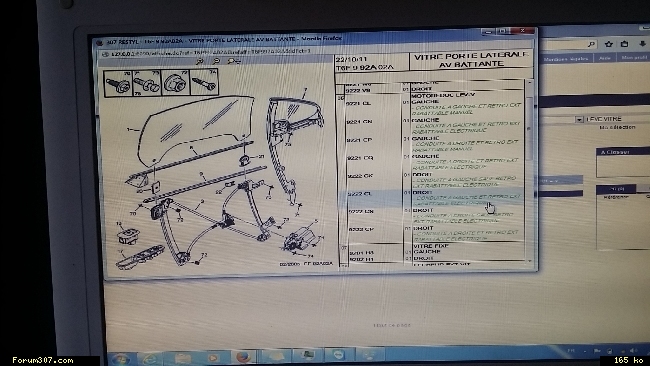Click the bolt thumbnail numbered 70

pos(118,83)
